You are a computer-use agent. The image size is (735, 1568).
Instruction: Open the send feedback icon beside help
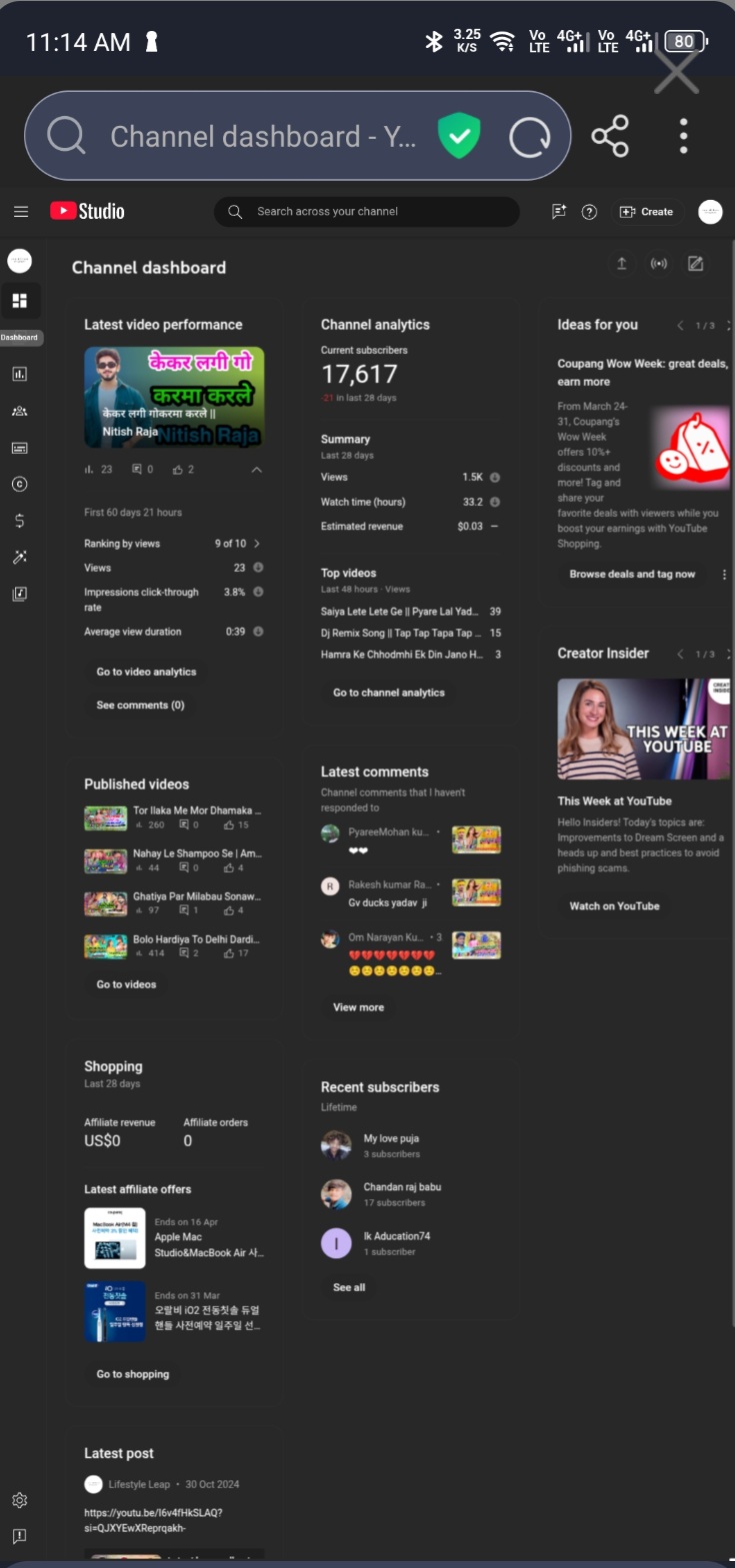click(559, 212)
